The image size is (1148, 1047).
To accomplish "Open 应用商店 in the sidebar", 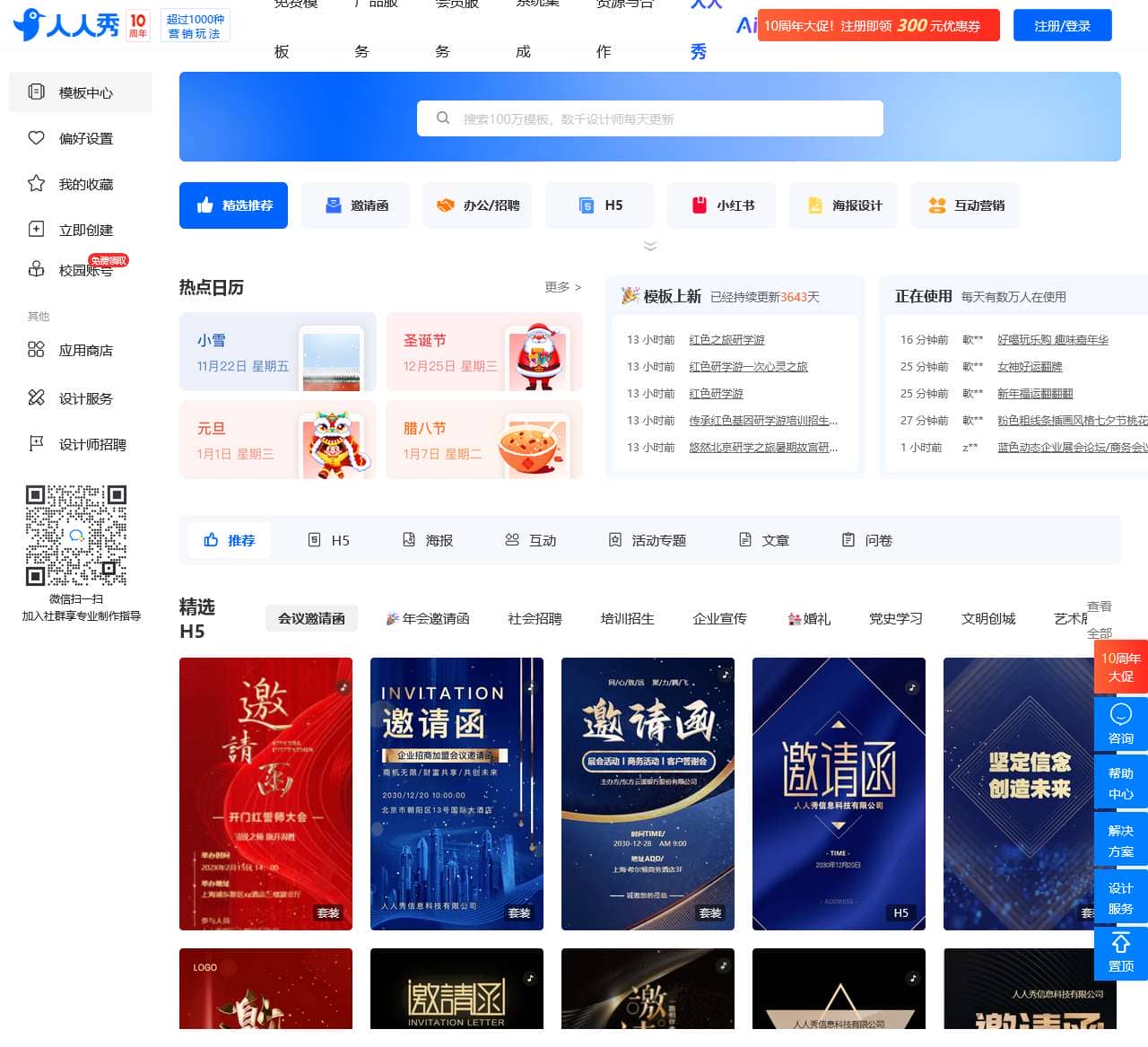I will pyautogui.click(x=81, y=350).
